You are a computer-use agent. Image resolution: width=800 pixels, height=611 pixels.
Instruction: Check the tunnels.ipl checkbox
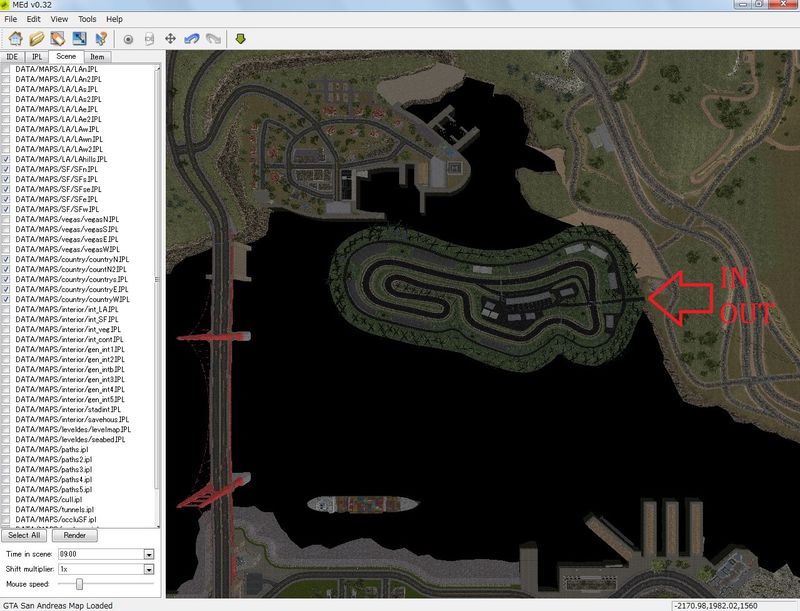click(x=6, y=510)
